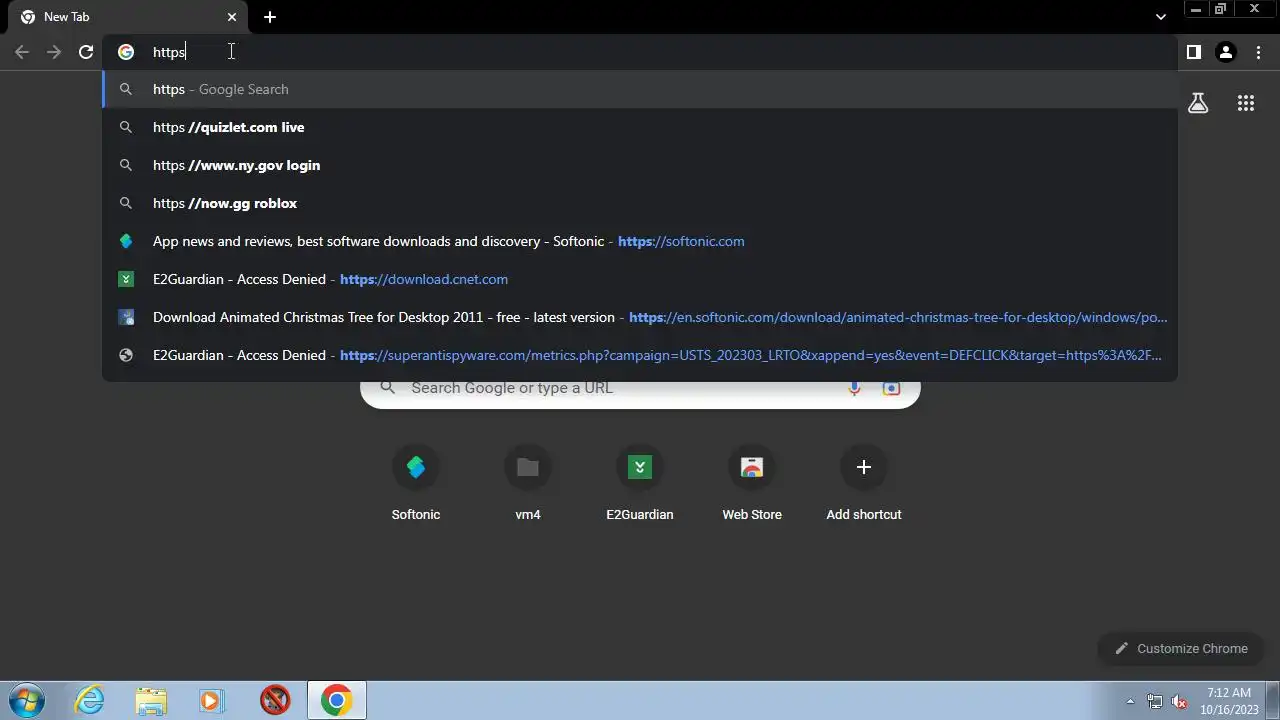
Task: Open Google Lens image search icon
Action: 891,389
